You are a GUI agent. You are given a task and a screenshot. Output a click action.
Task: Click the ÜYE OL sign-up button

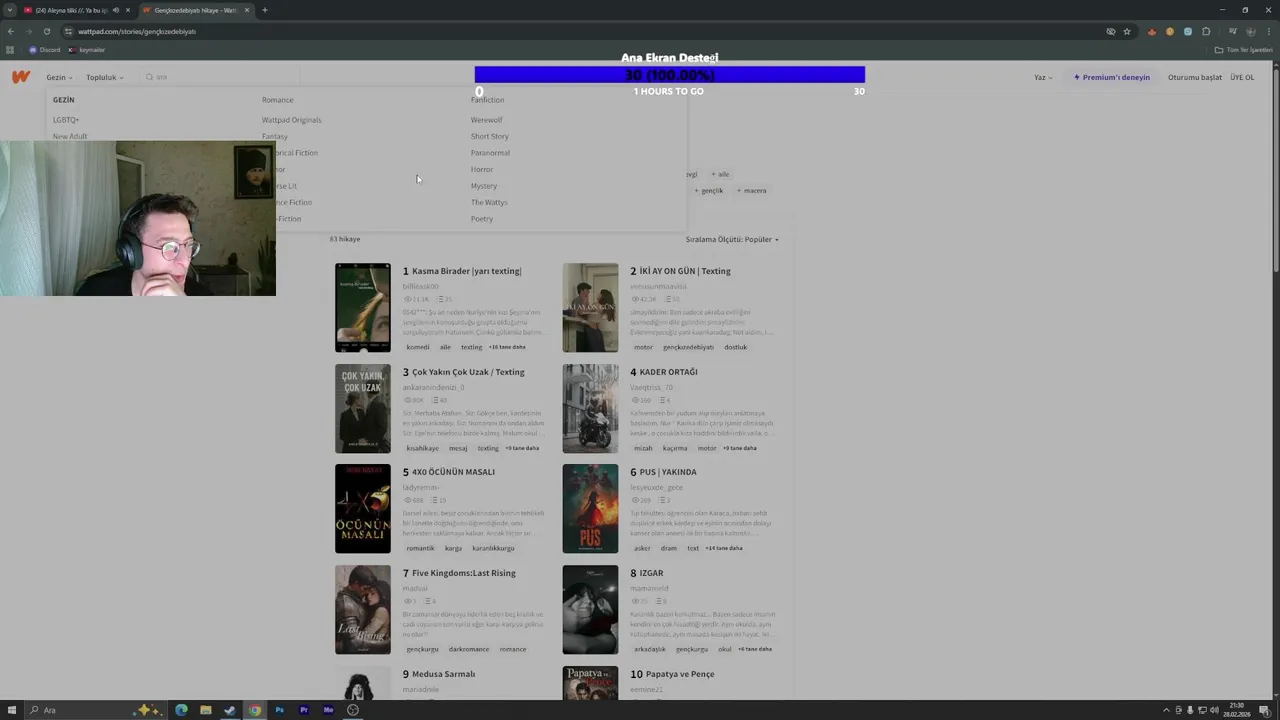tap(1242, 77)
